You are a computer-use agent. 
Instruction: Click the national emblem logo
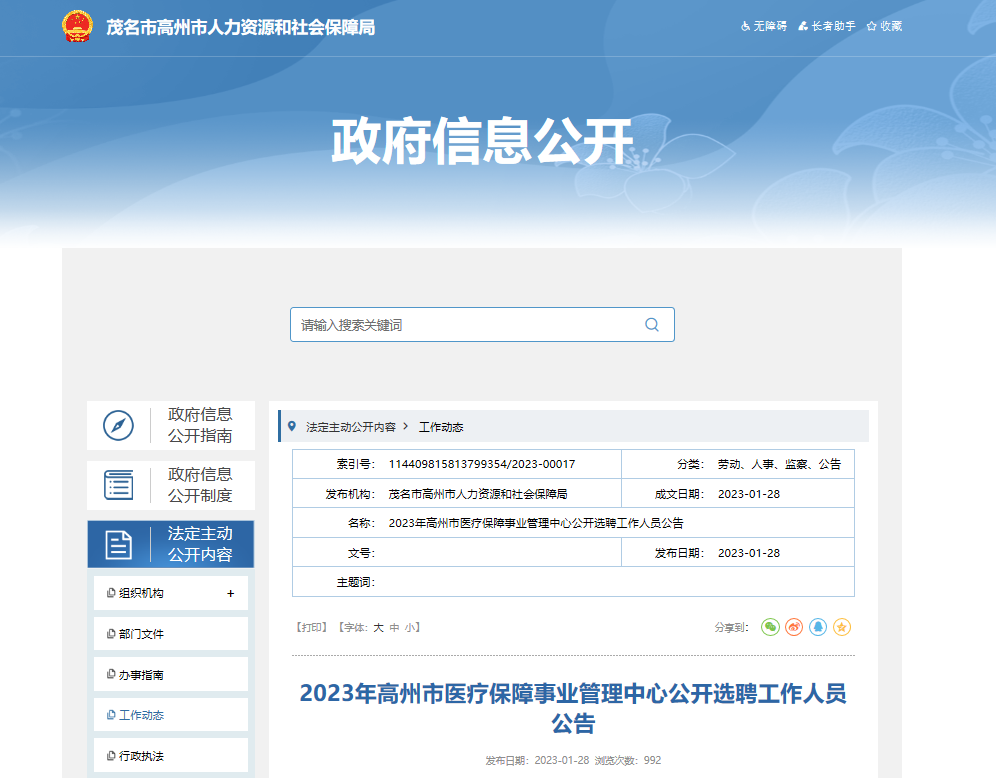pyautogui.click(x=76, y=27)
